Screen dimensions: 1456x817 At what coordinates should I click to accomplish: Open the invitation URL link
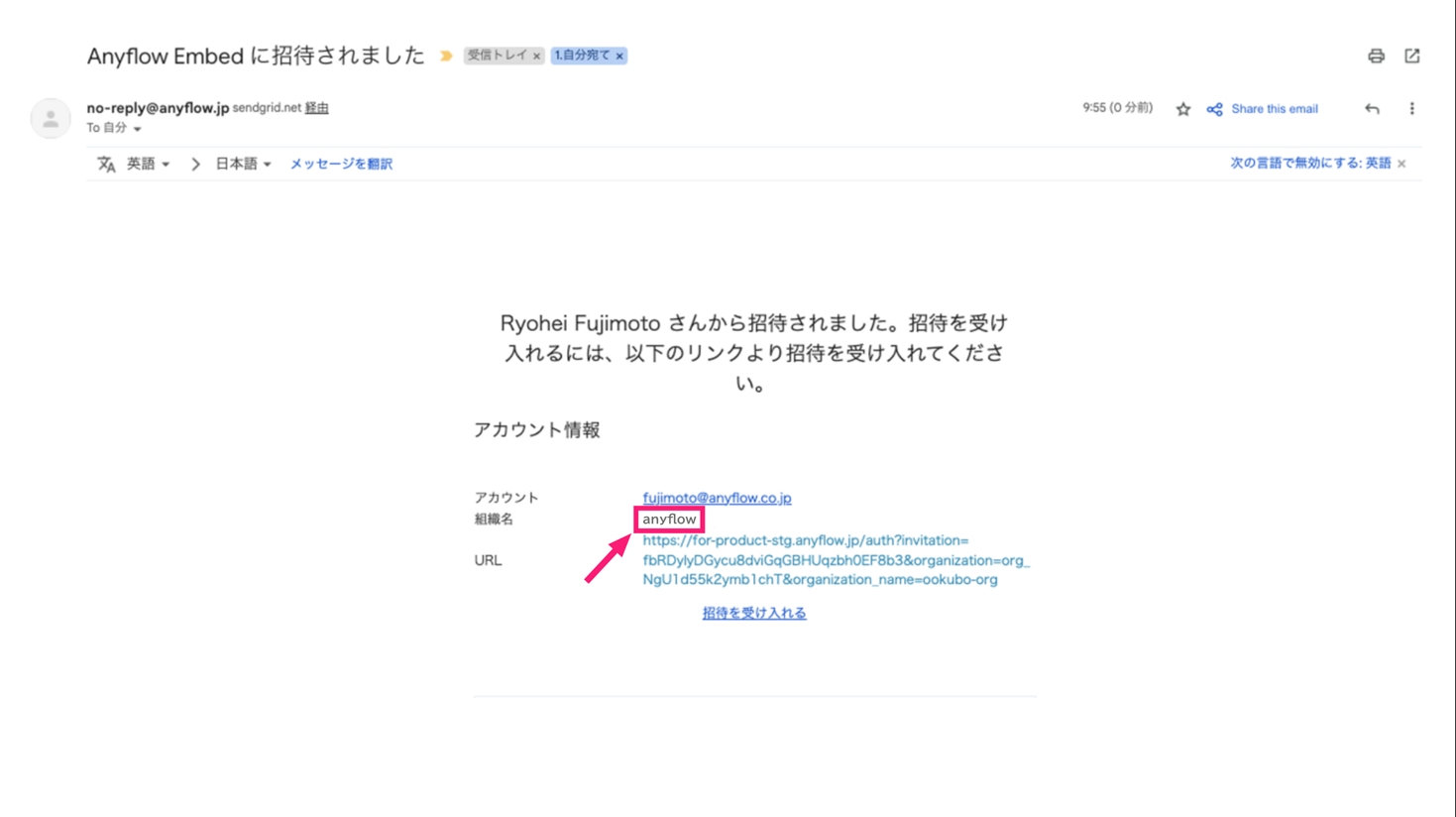coord(835,560)
